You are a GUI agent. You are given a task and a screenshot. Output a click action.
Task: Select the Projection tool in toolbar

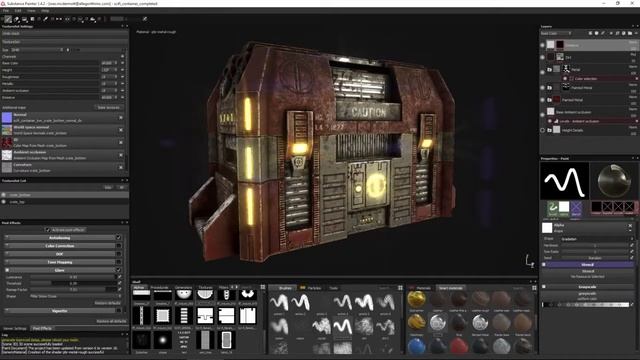click(24, 19)
